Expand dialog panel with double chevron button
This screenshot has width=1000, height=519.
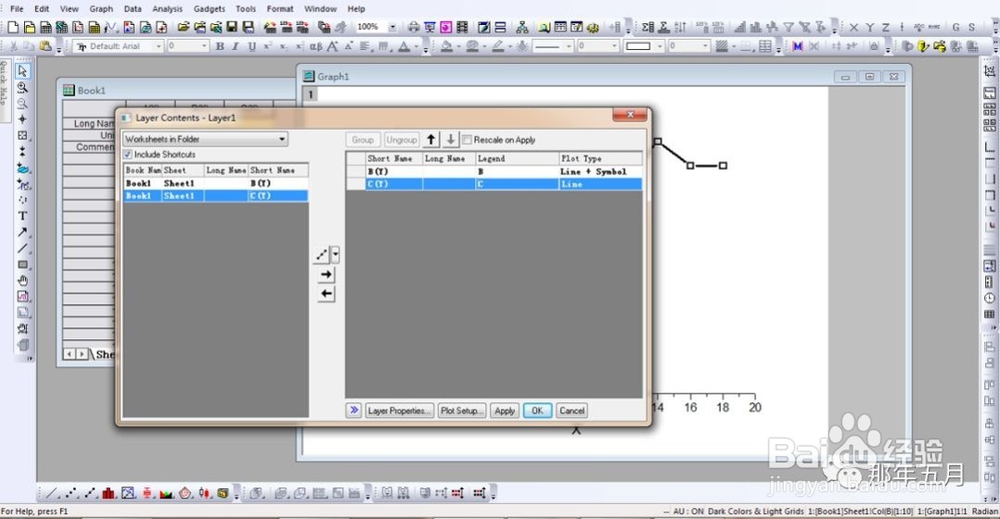[x=354, y=411]
